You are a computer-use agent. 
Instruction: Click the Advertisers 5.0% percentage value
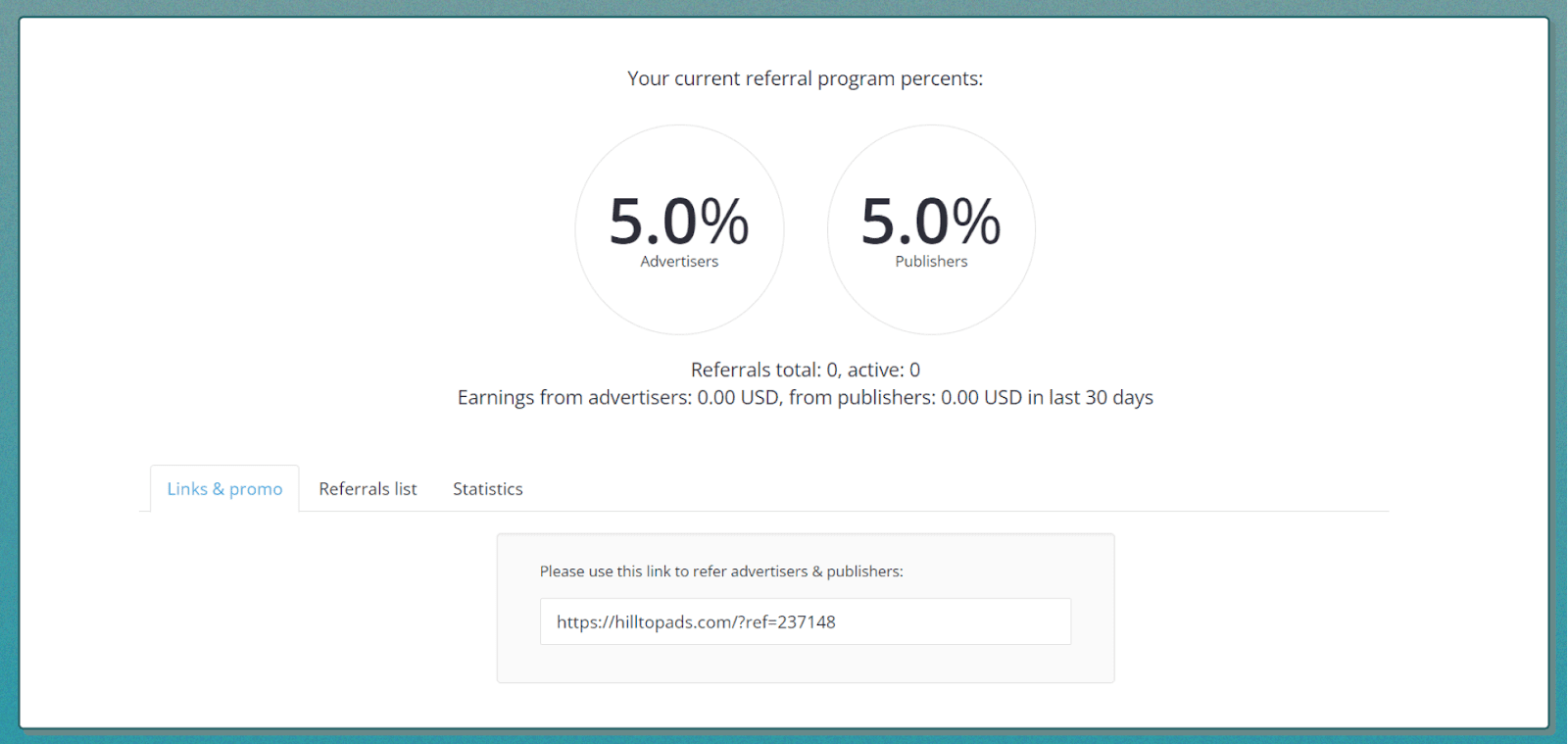click(679, 222)
